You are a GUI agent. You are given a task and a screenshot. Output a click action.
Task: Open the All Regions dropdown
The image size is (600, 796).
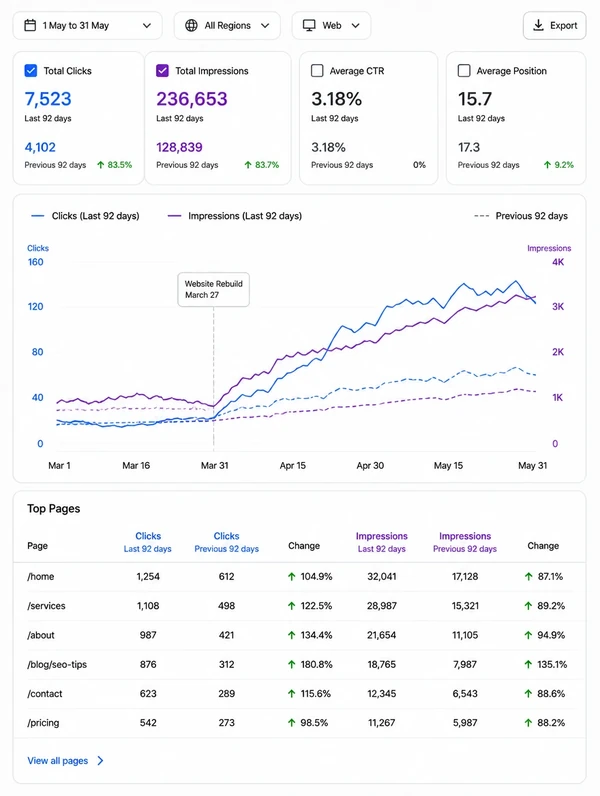tap(227, 25)
